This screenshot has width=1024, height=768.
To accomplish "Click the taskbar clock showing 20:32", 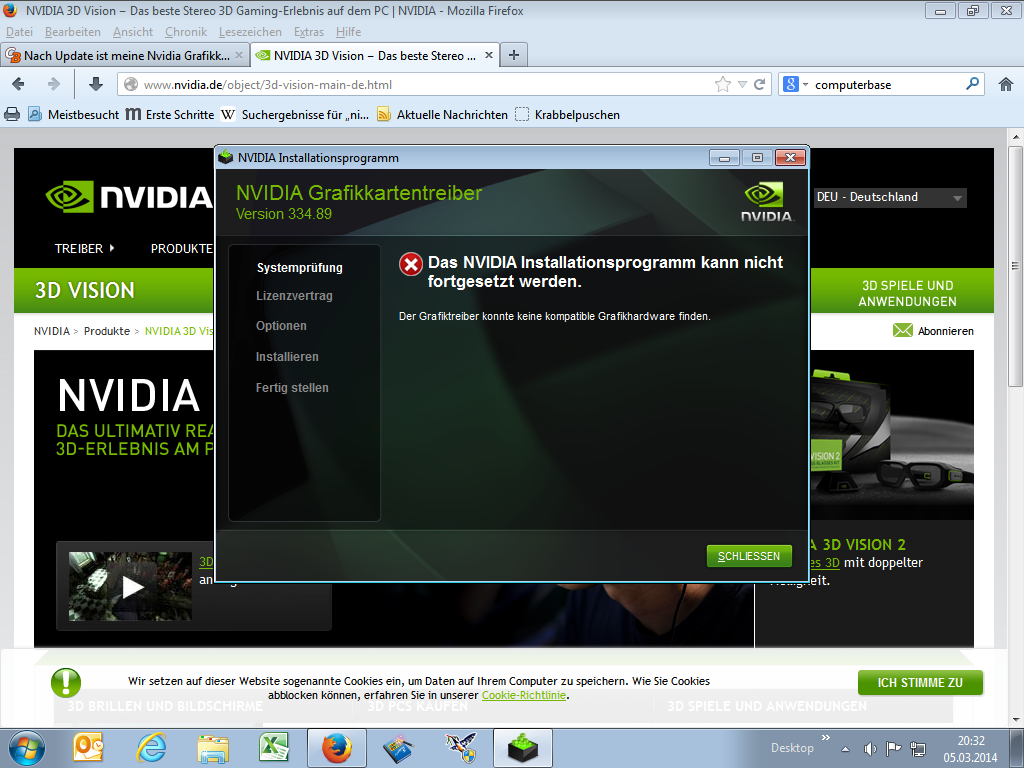I will click(x=970, y=741).
